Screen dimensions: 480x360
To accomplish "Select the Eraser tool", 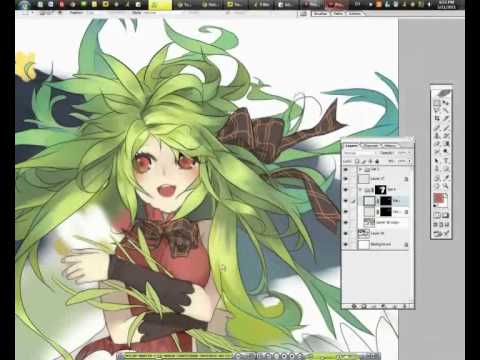I will pos(437,144).
